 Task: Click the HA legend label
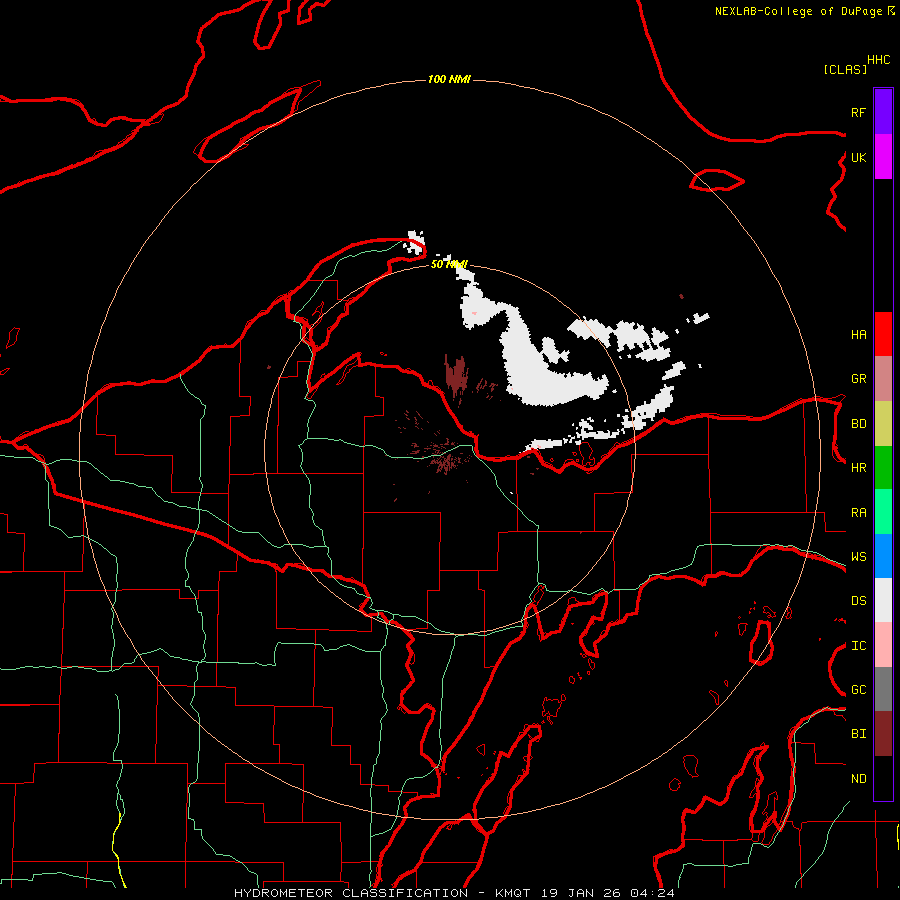coord(859,334)
